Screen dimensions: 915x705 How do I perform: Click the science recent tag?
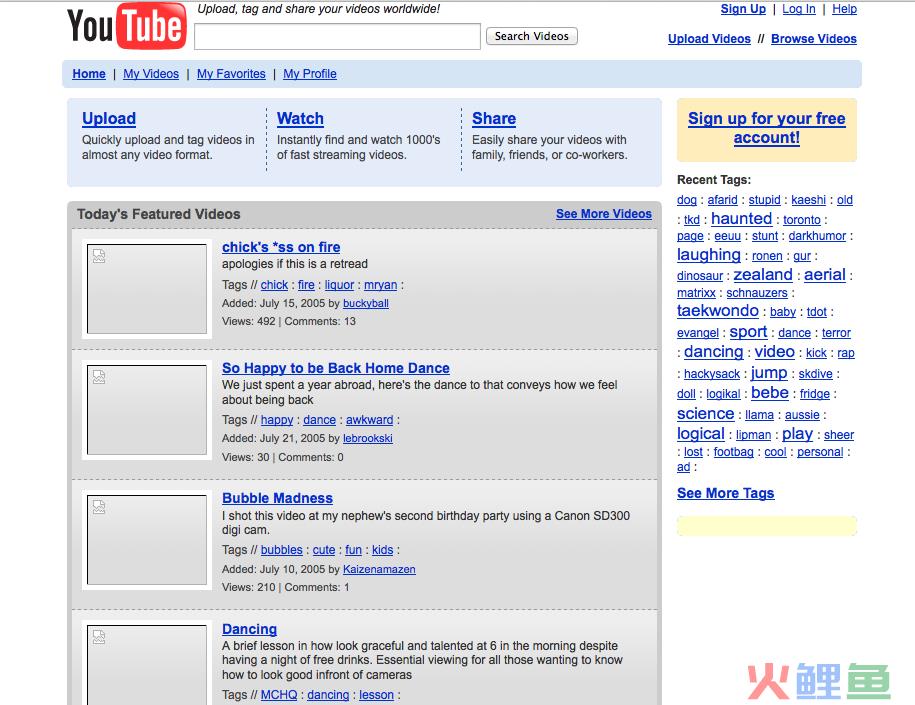705,413
